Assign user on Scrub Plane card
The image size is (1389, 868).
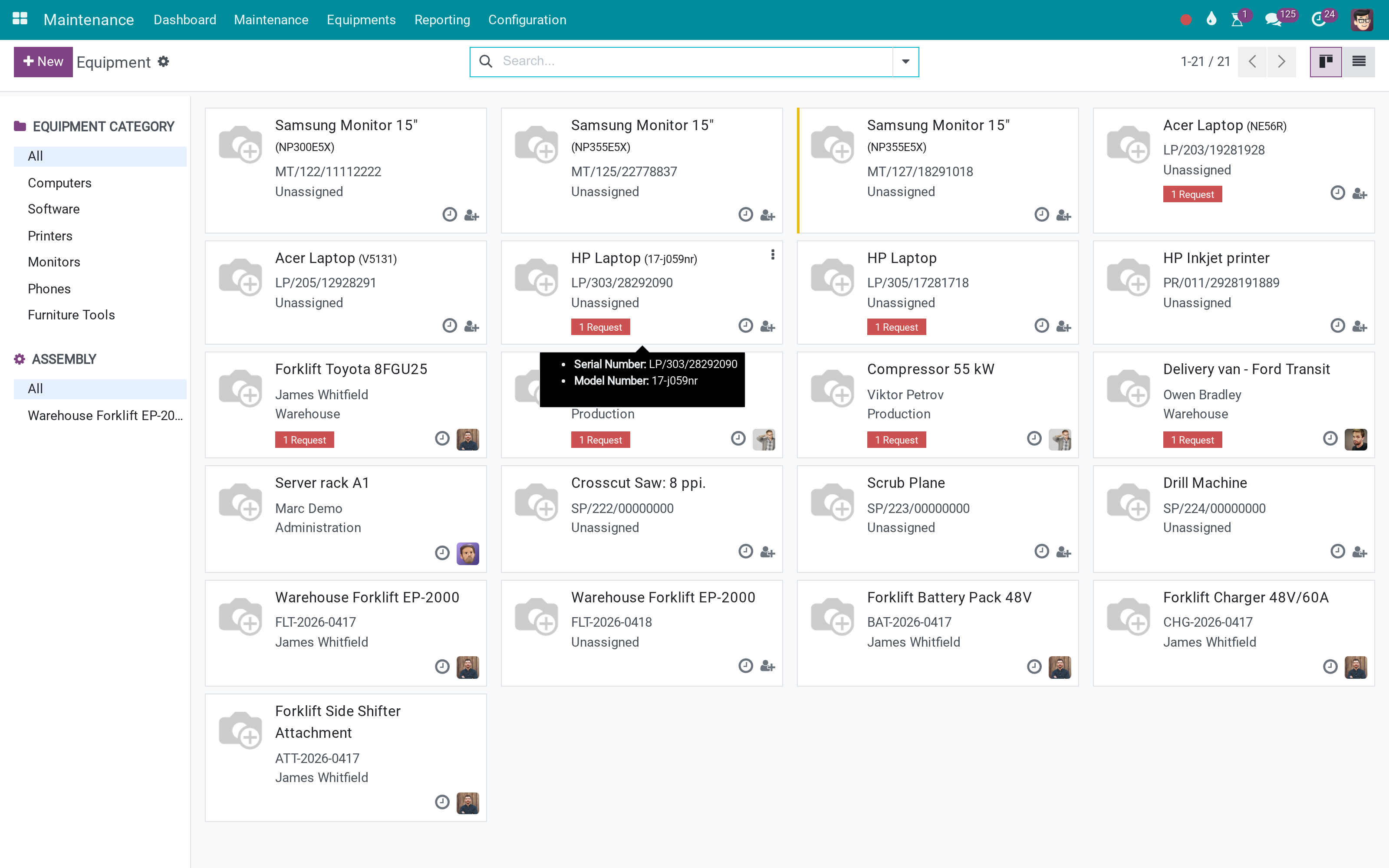1063,552
